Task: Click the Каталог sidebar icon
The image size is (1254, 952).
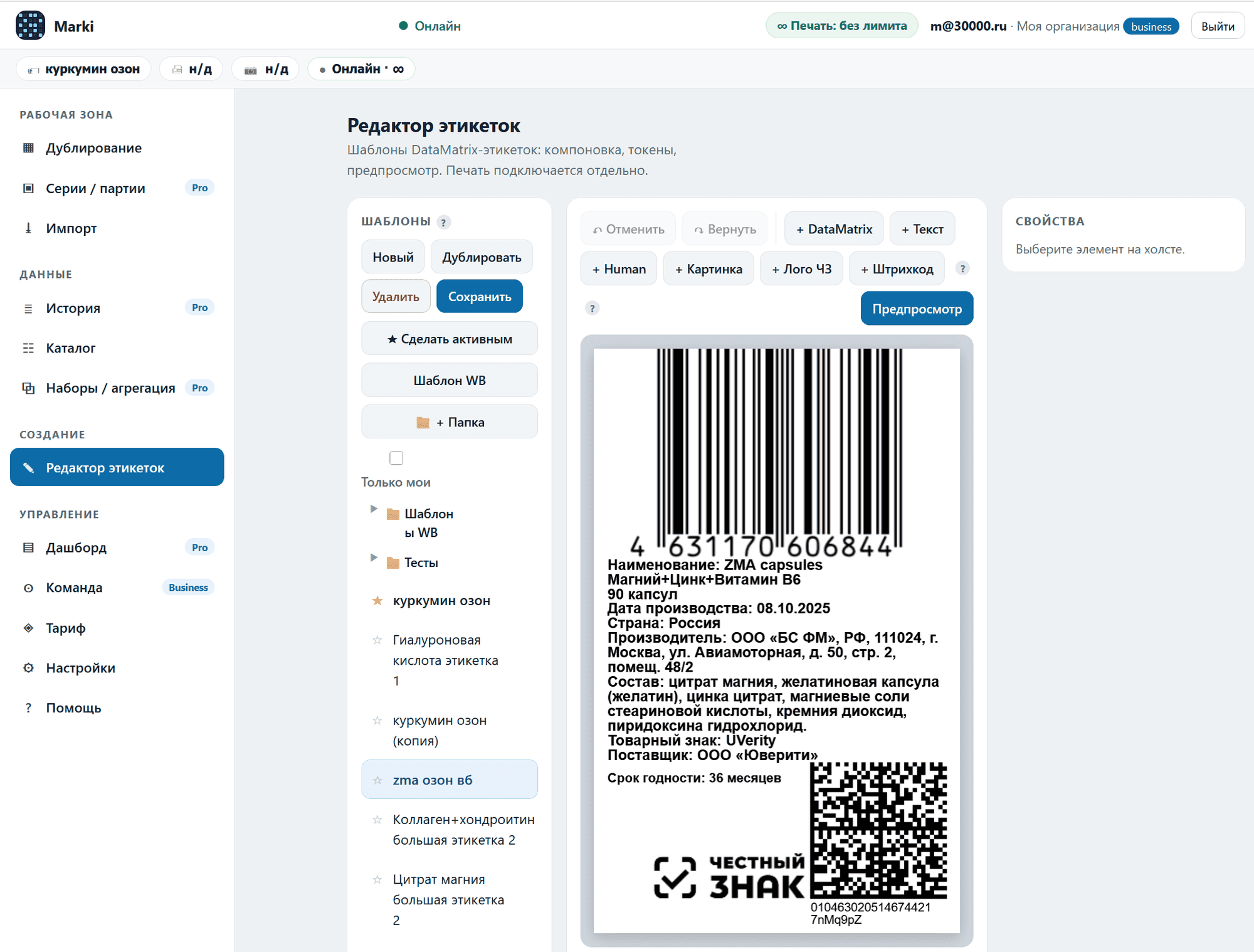Action: tap(28, 348)
